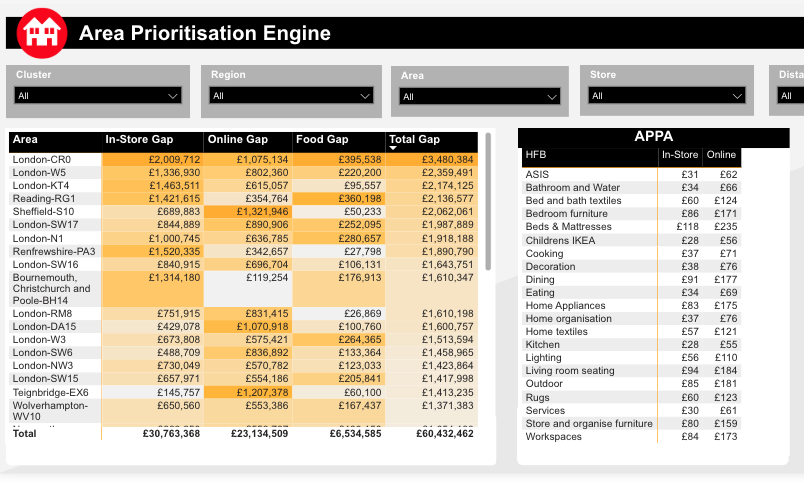Click the £395,538 Food Gap cell
Viewport: 804px width, 483px height.
click(339, 159)
